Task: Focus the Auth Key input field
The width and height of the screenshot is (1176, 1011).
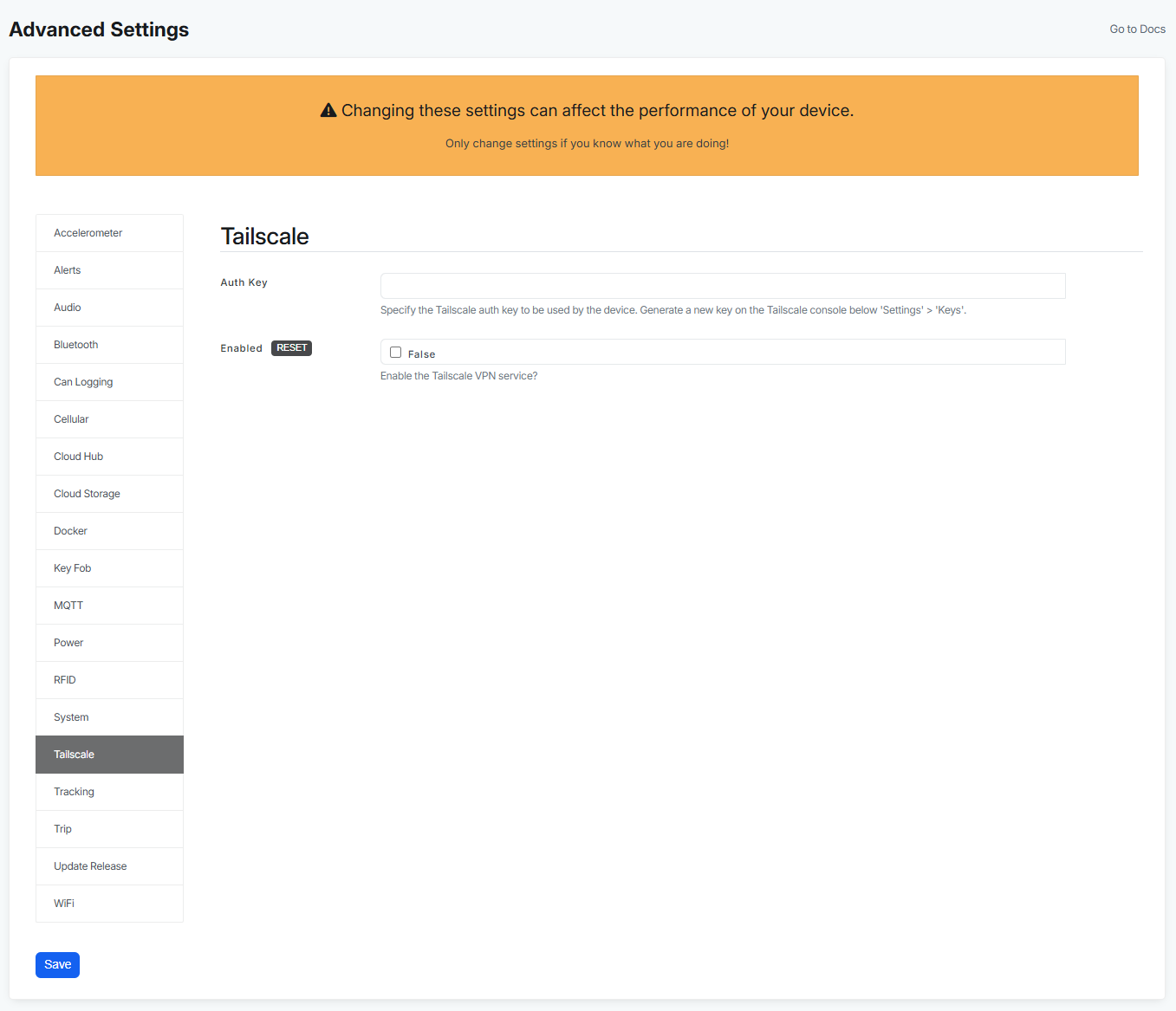Action: pos(723,286)
